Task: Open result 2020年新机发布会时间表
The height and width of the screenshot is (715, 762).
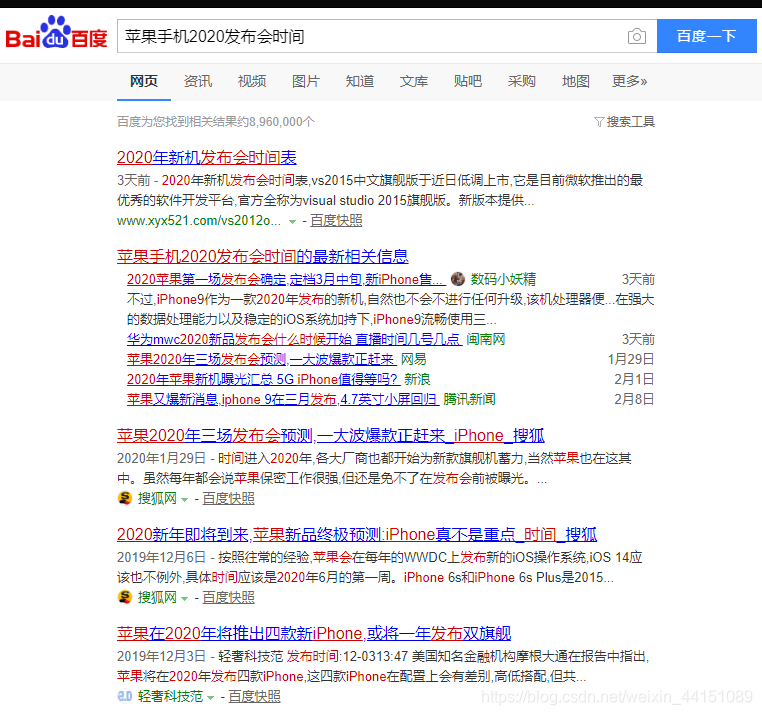Action: pyautogui.click(x=207, y=157)
